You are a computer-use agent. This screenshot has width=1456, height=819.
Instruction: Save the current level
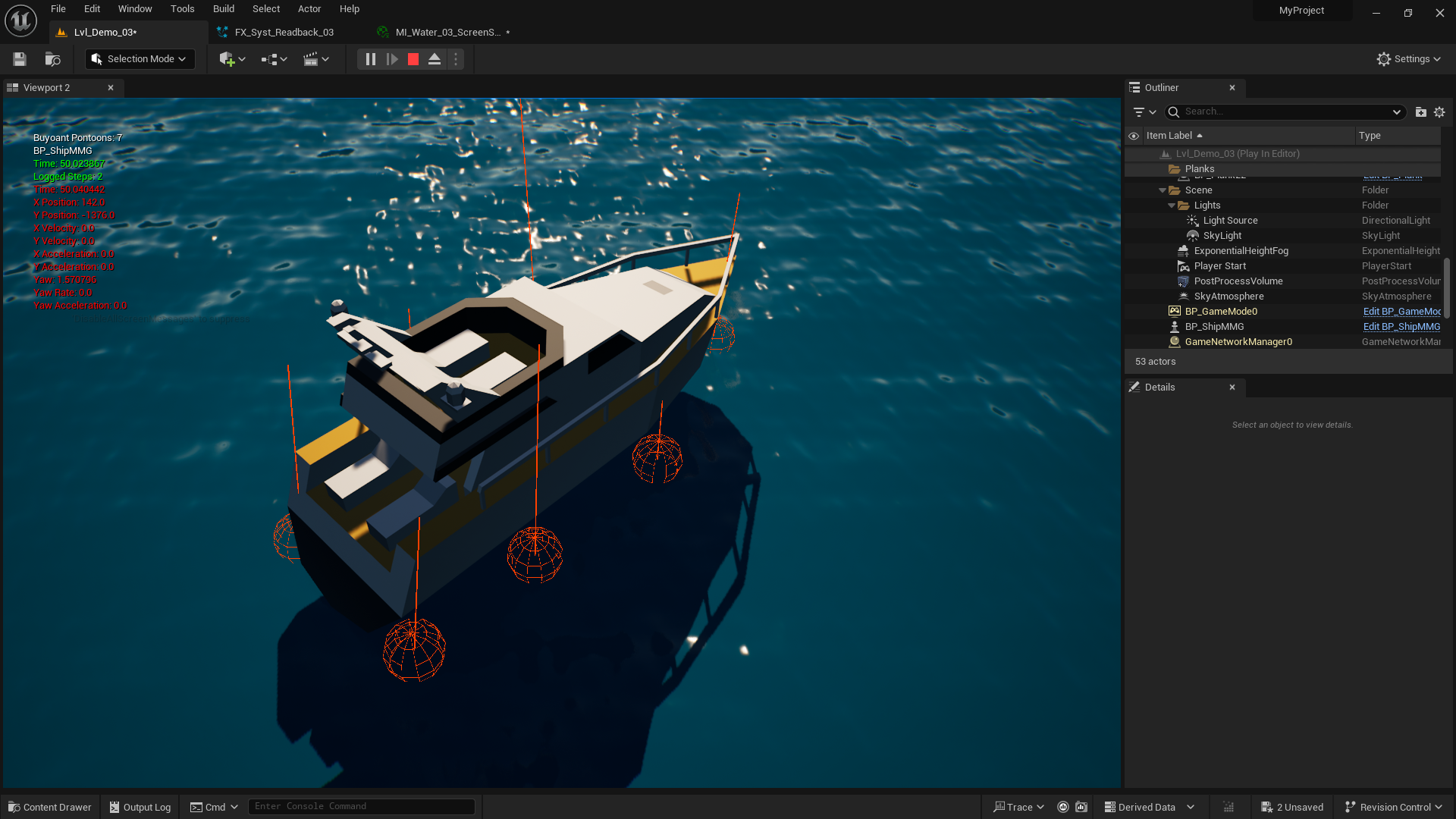tap(18, 59)
